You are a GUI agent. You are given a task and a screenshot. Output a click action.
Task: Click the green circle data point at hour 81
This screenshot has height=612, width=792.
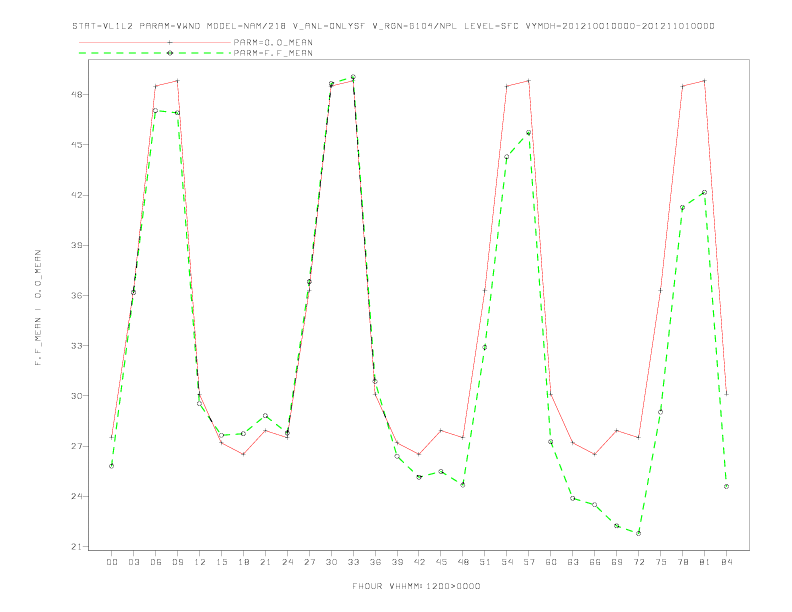point(705,192)
